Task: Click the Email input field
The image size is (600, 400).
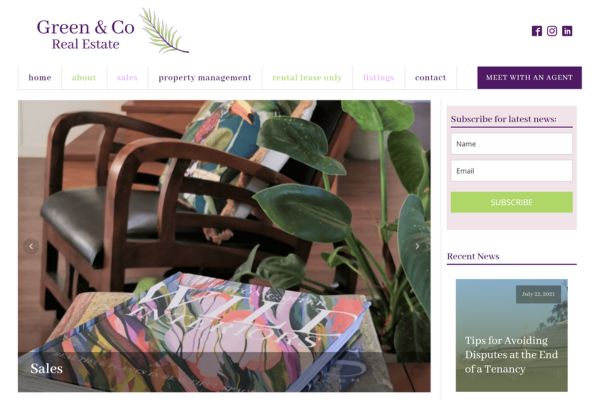Action: coord(512,171)
